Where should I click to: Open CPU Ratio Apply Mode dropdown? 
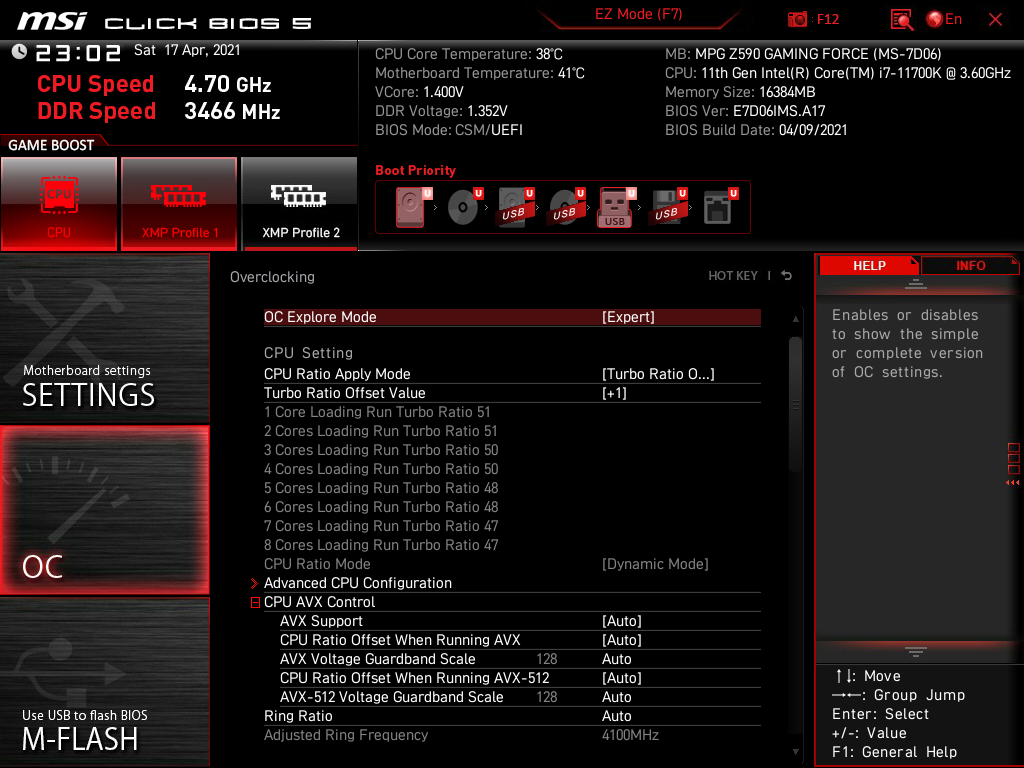pyautogui.click(x=512, y=374)
